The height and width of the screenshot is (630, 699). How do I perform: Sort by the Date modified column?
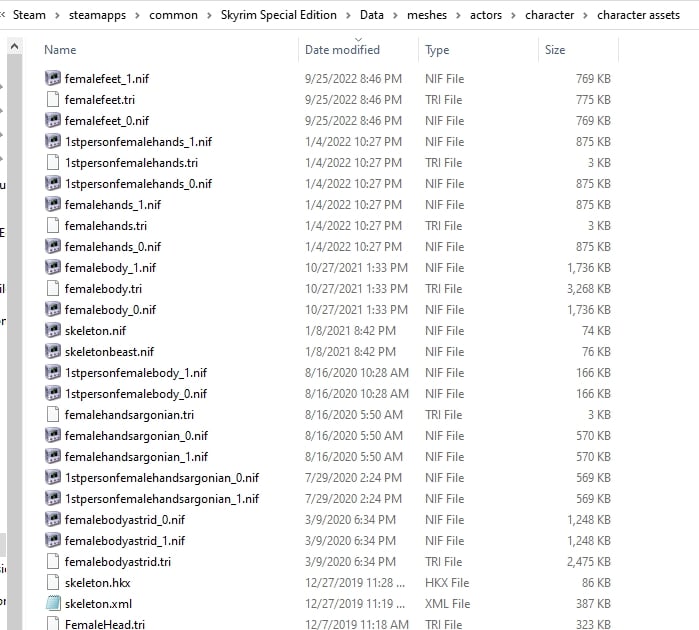(x=342, y=49)
